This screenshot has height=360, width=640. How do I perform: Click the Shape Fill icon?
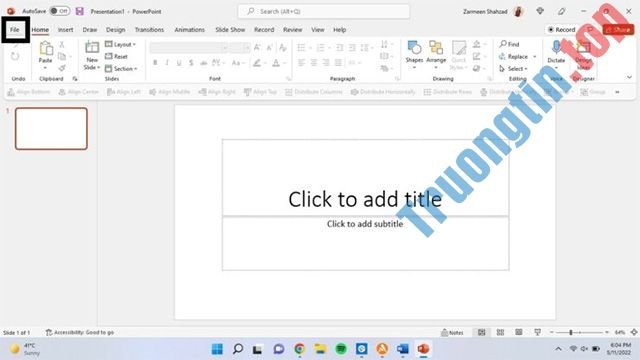point(477,44)
